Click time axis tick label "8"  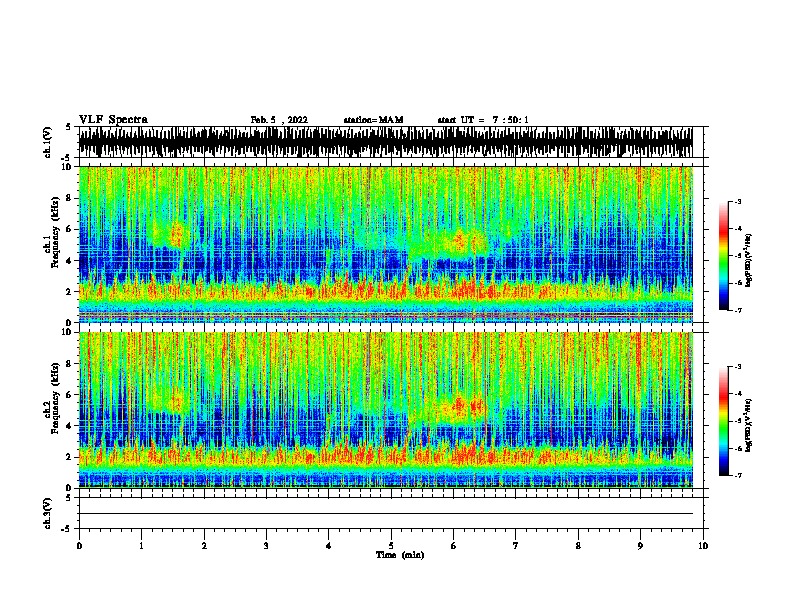pos(578,546)
